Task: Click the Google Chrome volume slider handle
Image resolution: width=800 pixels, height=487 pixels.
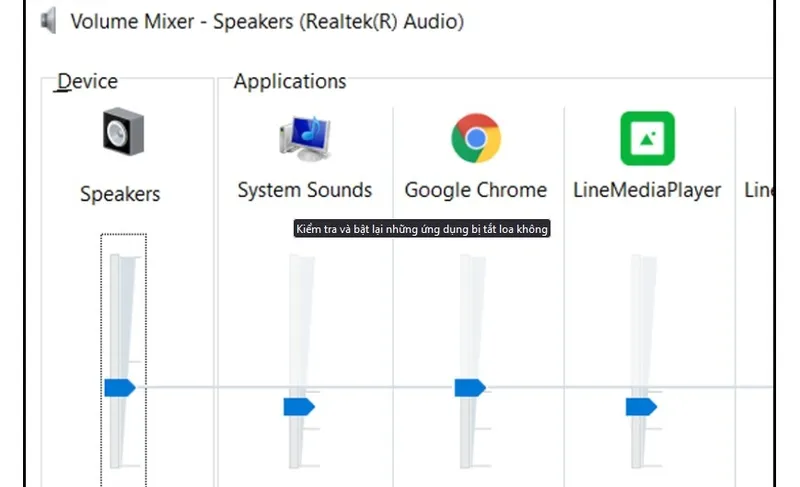Action: (469, 387)
